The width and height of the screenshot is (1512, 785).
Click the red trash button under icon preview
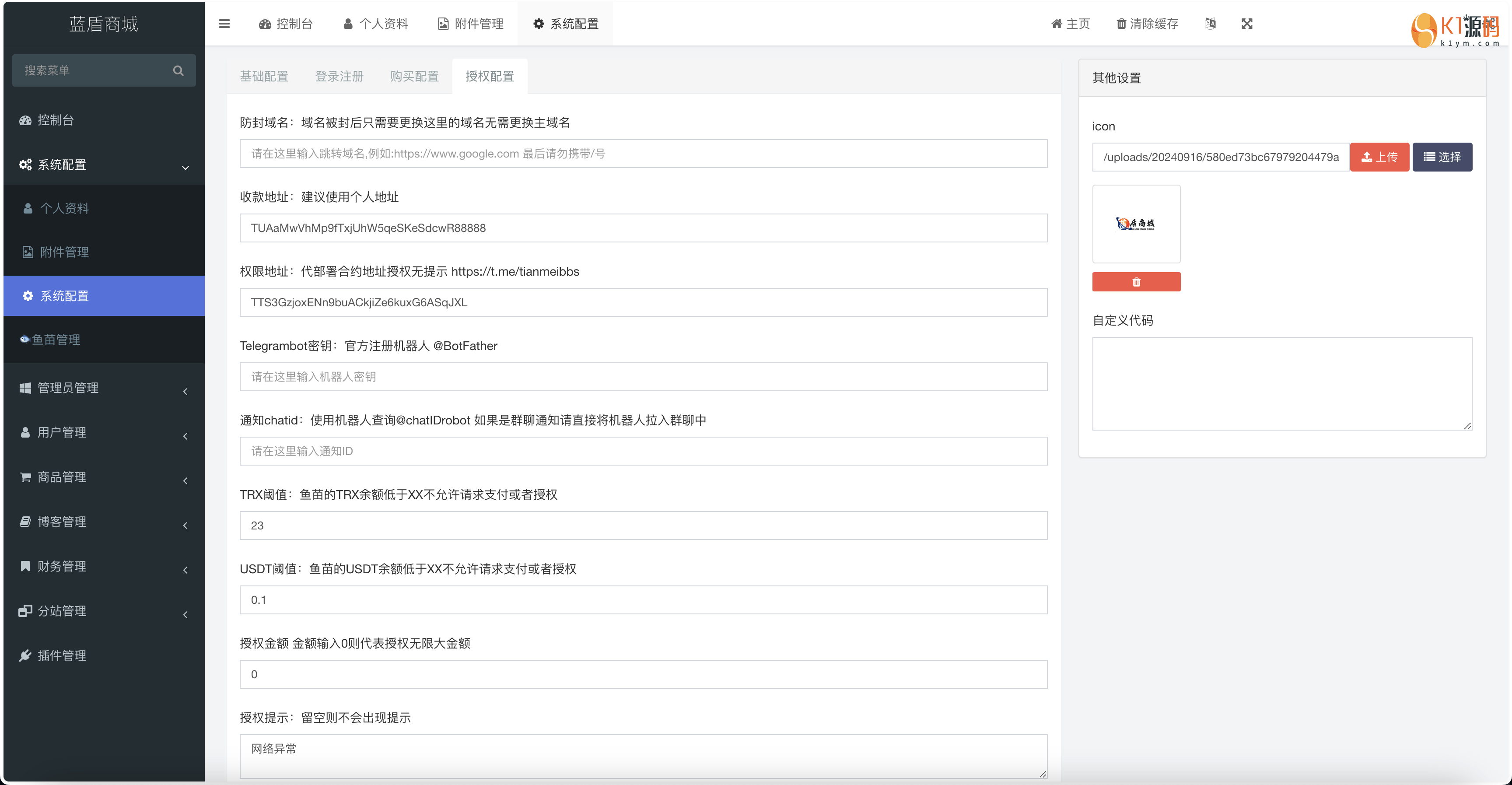pos(1136,282)
